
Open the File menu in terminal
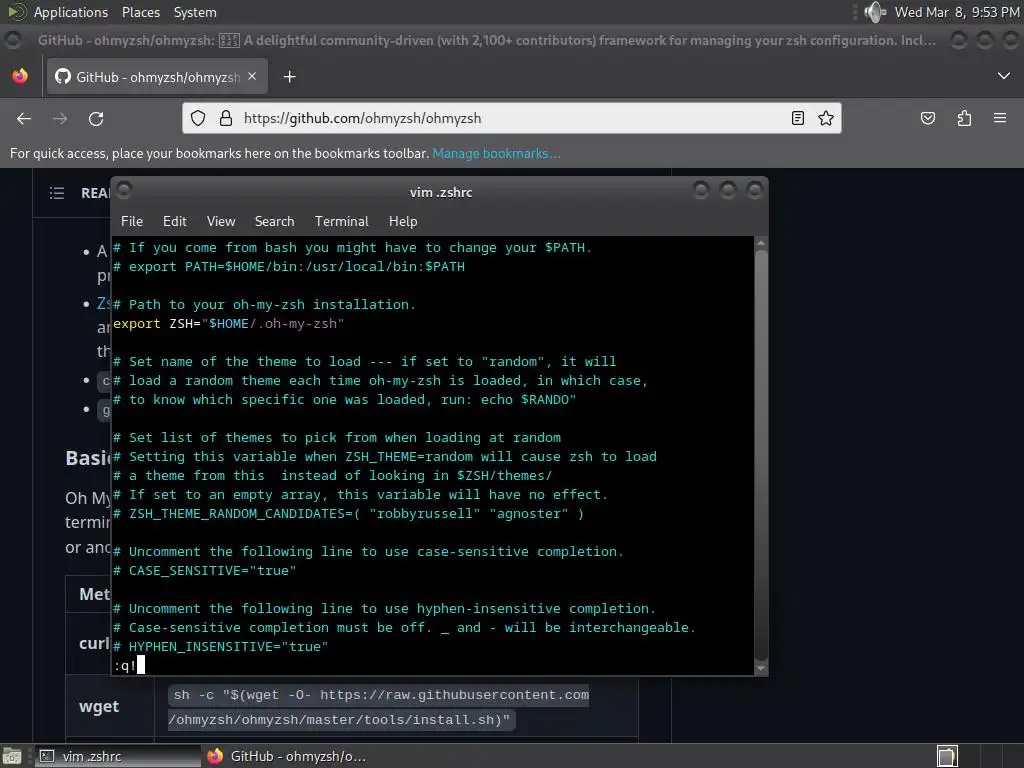point(132,221)
